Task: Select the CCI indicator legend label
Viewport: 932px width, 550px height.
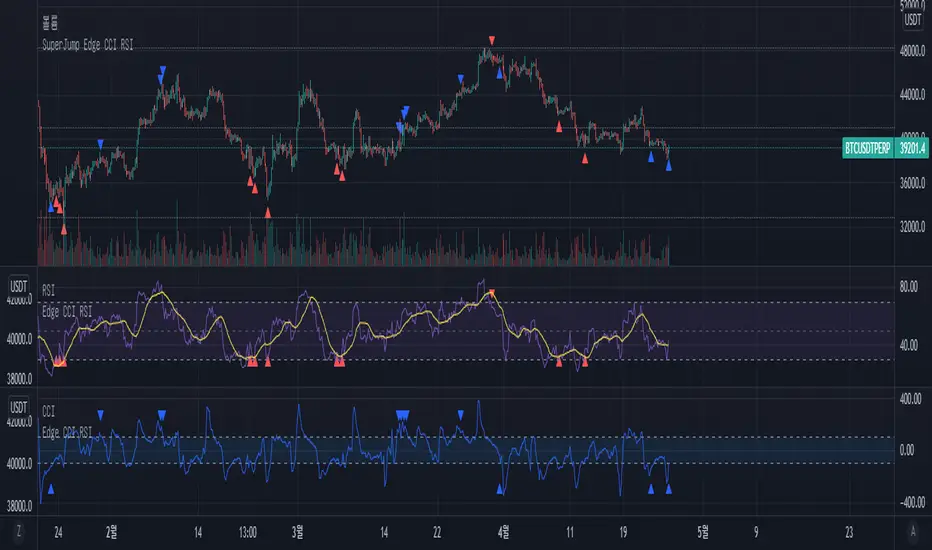Action: 50,408
